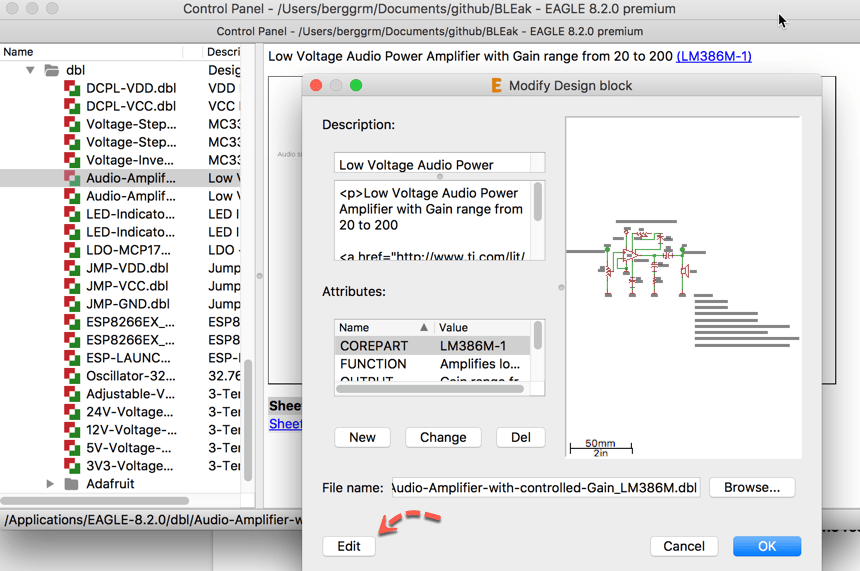Viewport: 860px width, 571px height.
Task: Click the Sheet link in preview pane
Action: click(285, 424)
